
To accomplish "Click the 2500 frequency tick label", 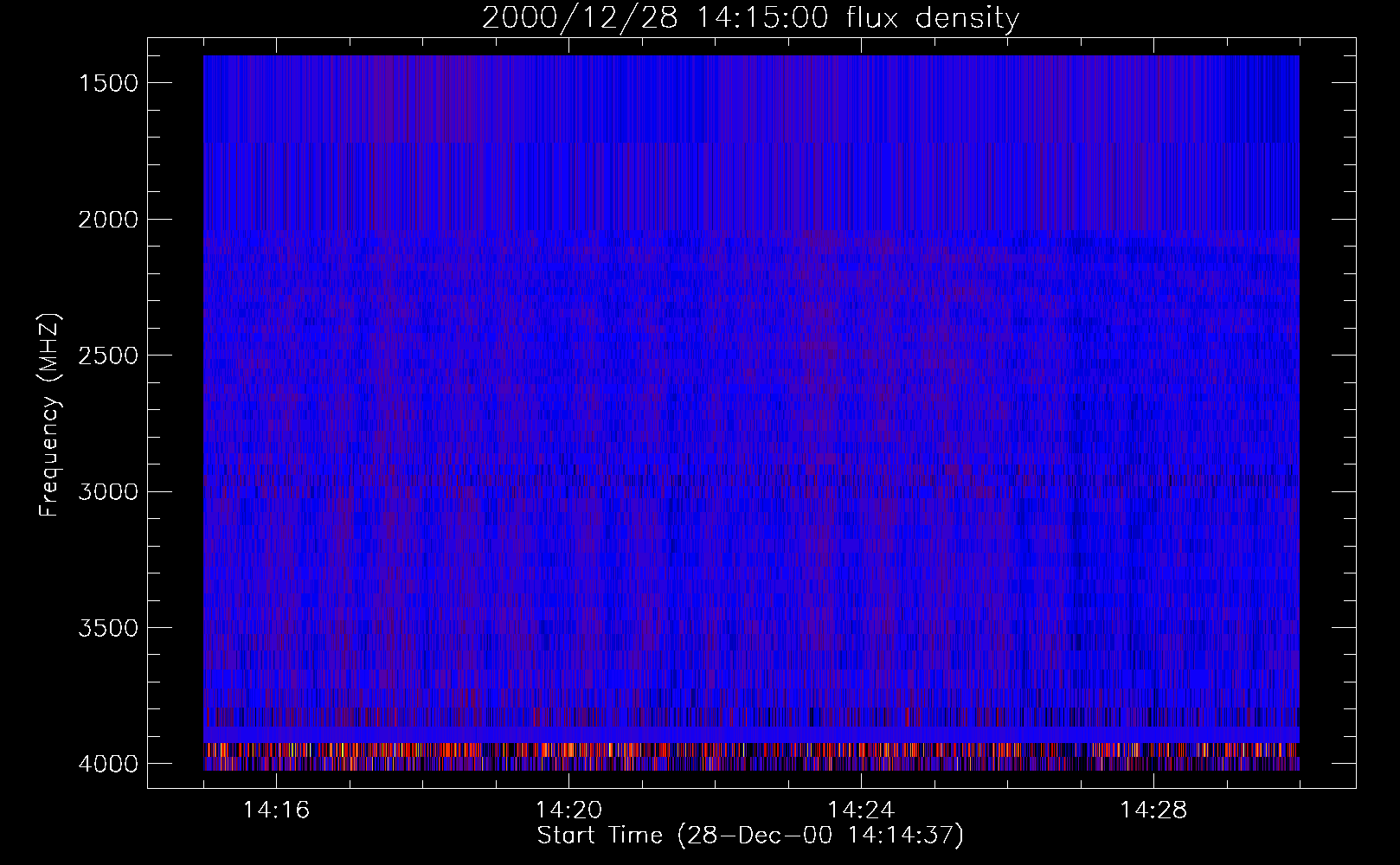I will click(x=108, y=356).
